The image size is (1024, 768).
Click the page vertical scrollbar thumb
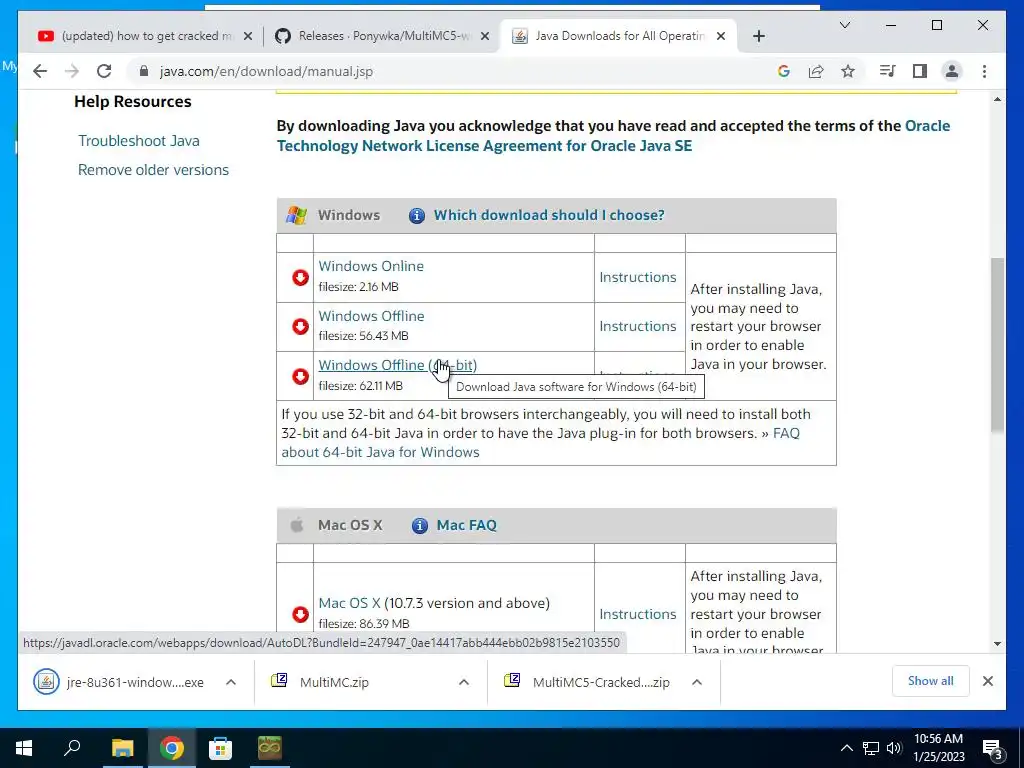(x=997, y=344)
